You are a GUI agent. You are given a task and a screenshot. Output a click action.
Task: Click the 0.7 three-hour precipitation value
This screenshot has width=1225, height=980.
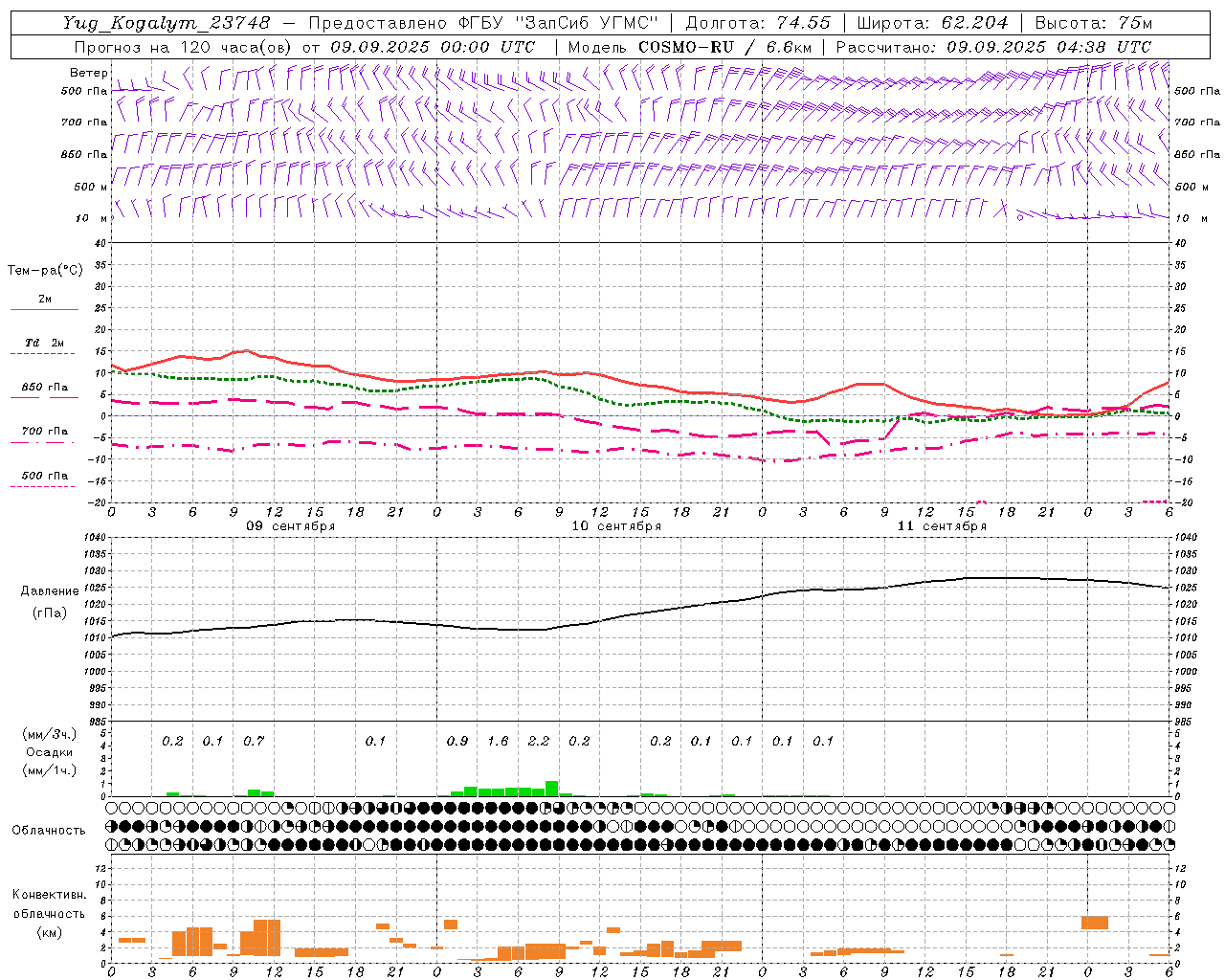click(254, 742)
